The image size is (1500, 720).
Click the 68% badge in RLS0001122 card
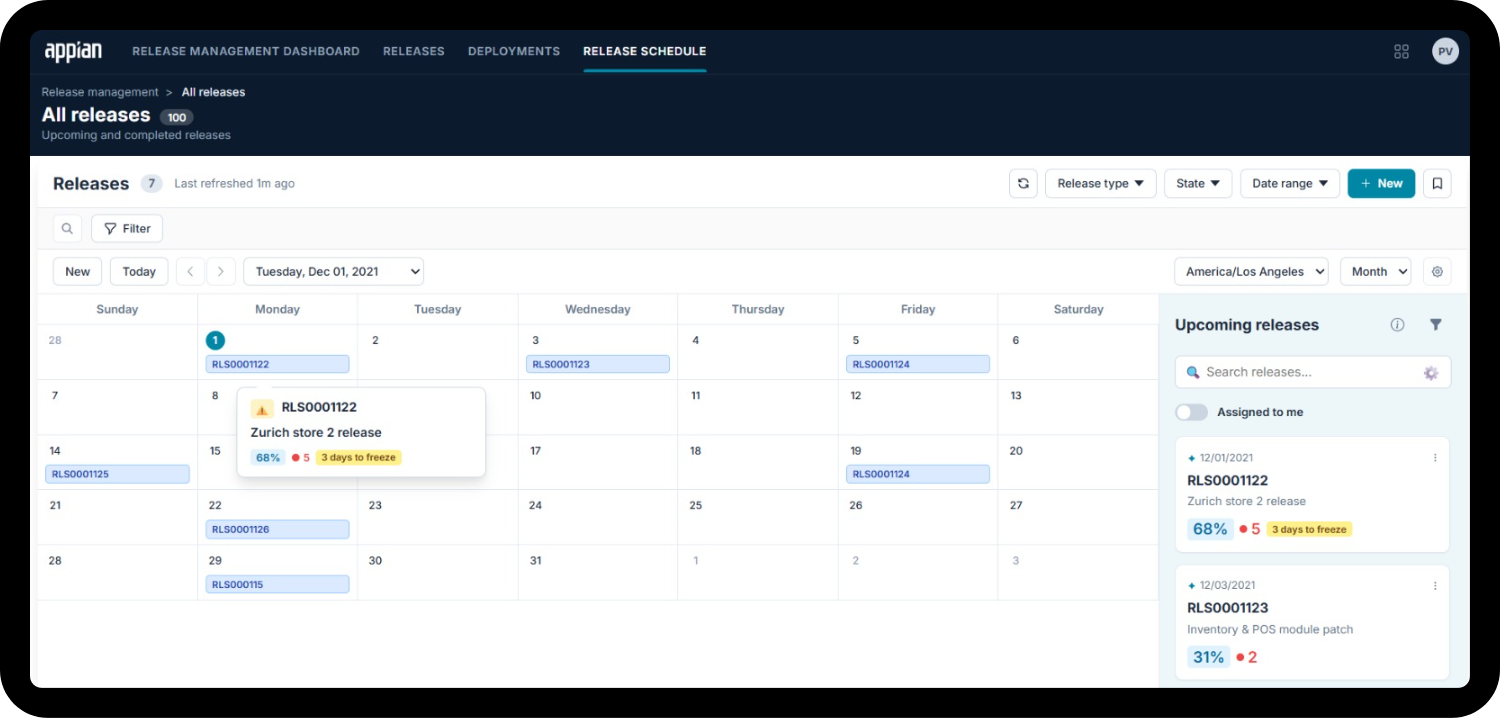coord(1210,529)
